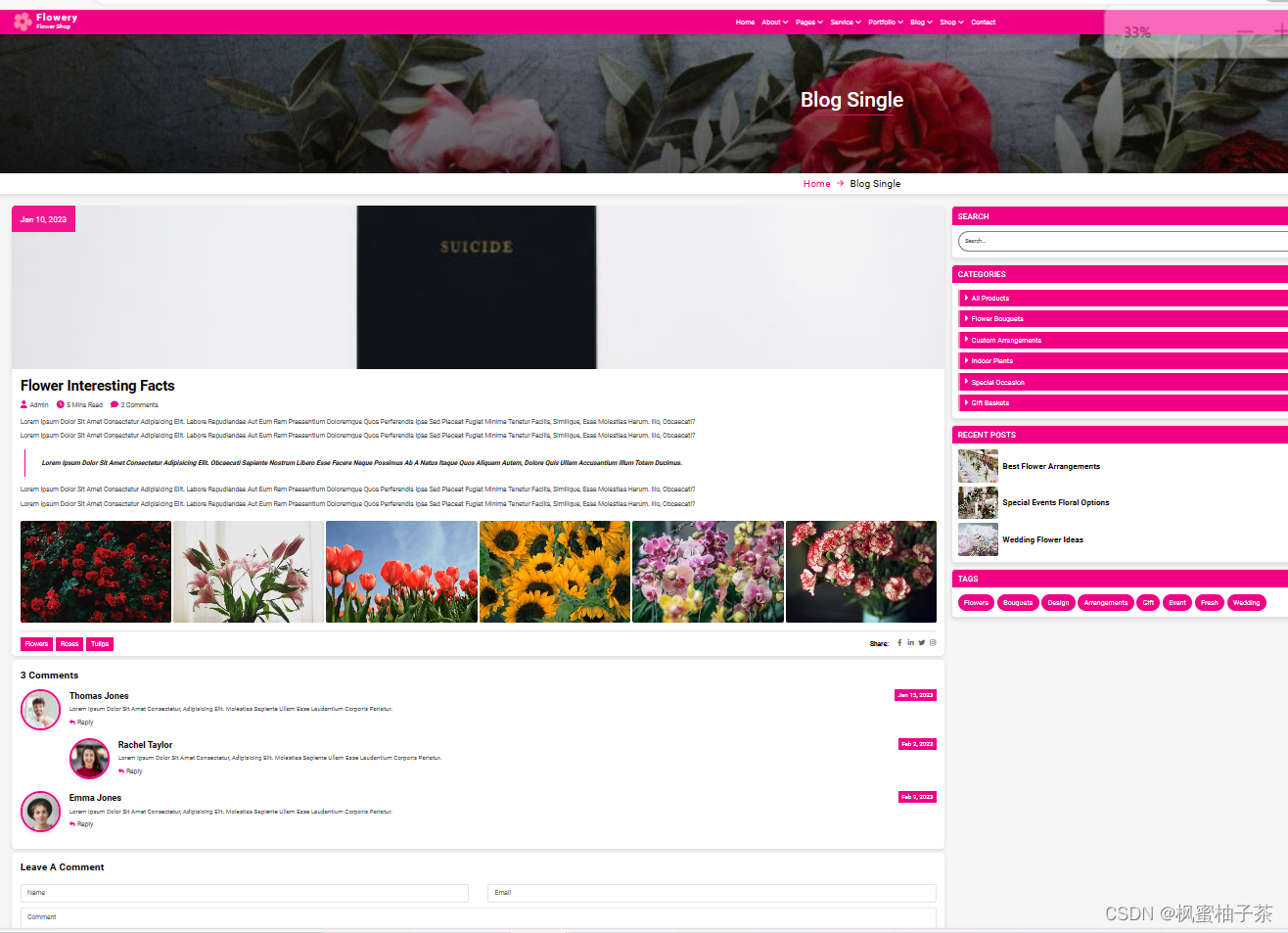Open Custom Arrangements category
The height and width of the screenshot is (933, 1288).
click(x=1123, y=340)
